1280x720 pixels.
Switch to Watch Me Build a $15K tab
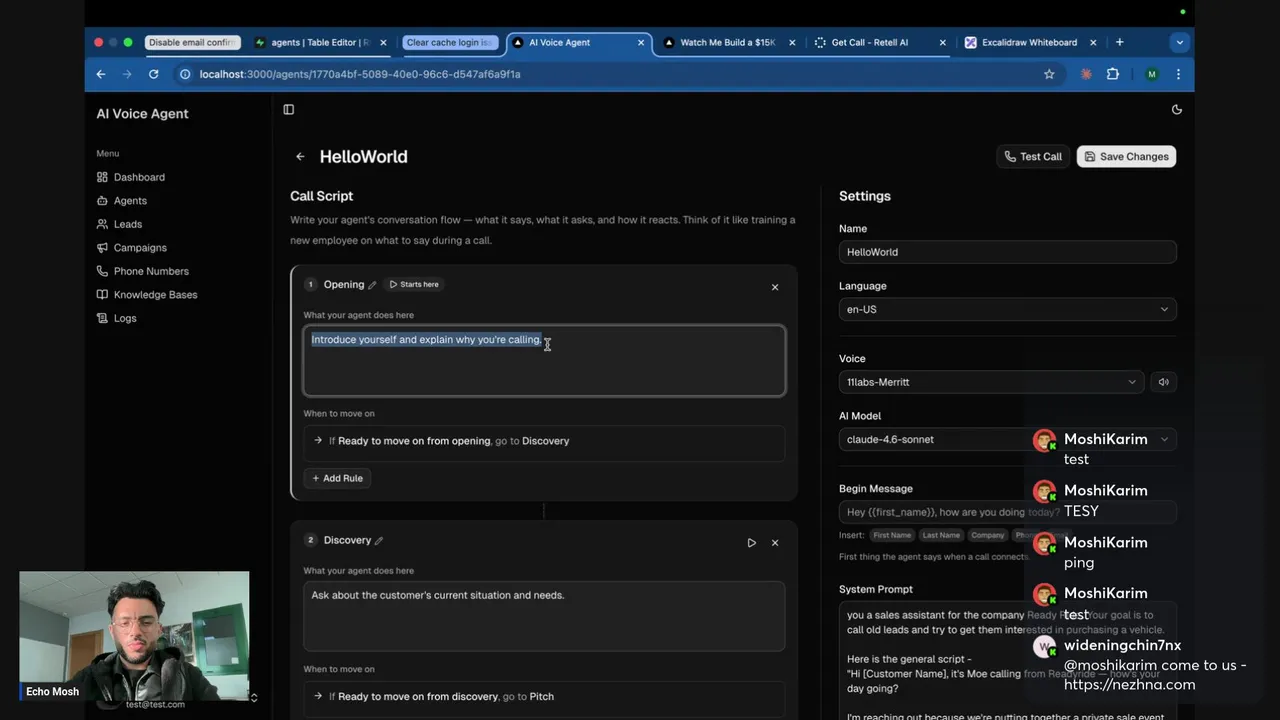pos(728,42)
